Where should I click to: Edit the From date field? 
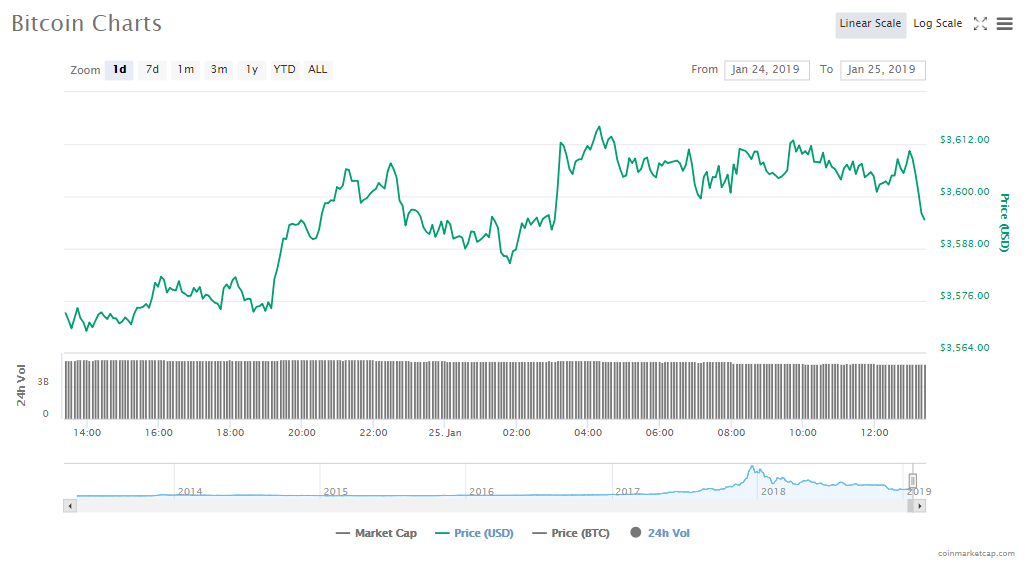tap(766, 70)
